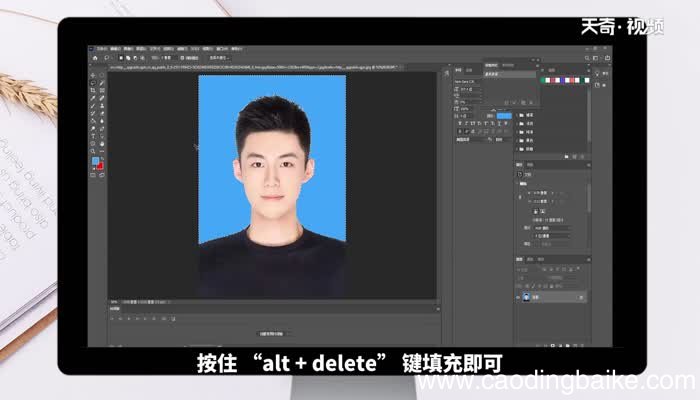Open the workspace switcher dropdown
700x400 pixels.
pyautogui.click(x=596, y=58)
